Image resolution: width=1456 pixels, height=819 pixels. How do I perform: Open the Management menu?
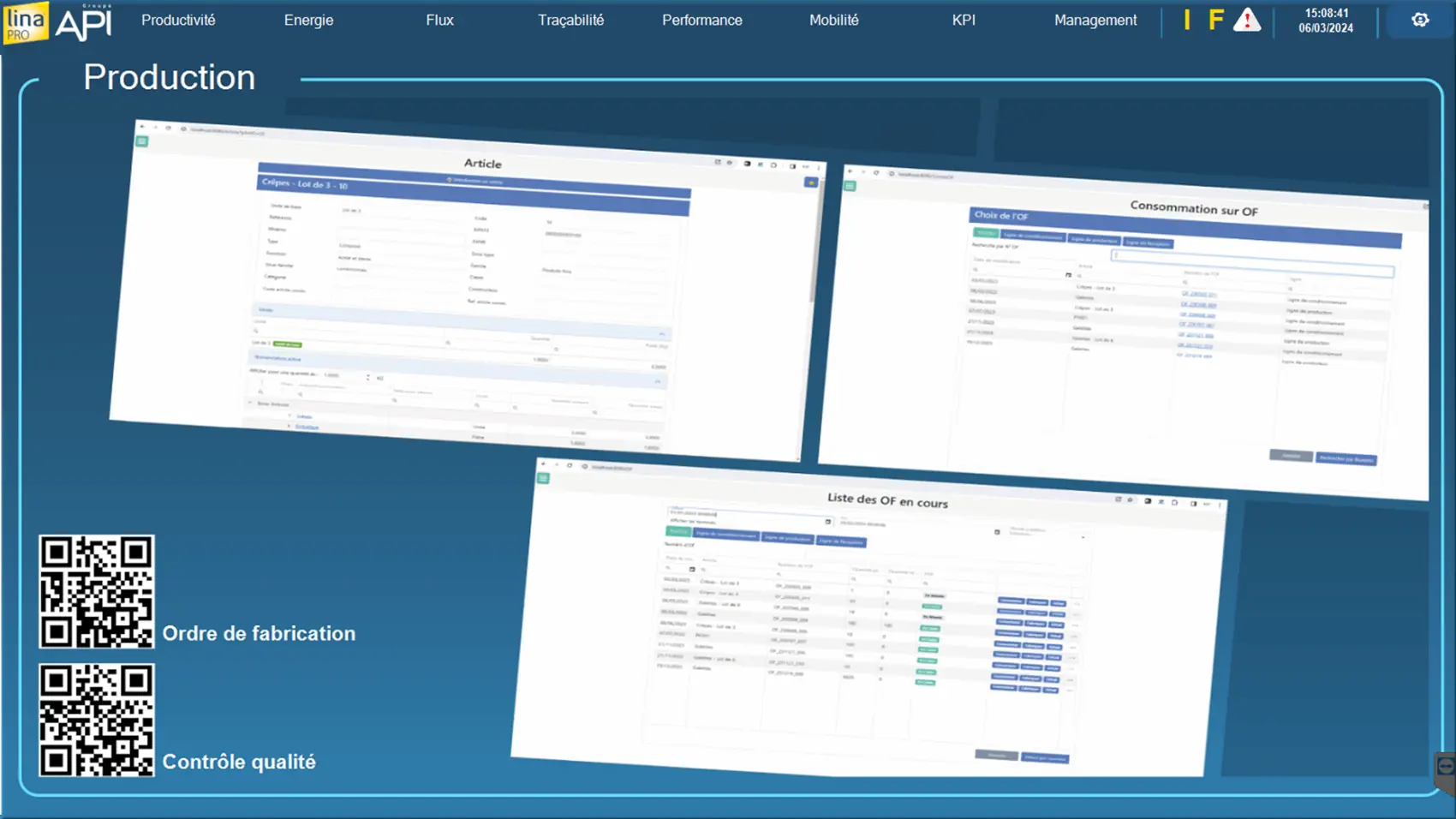click(x=1095, y=20)
